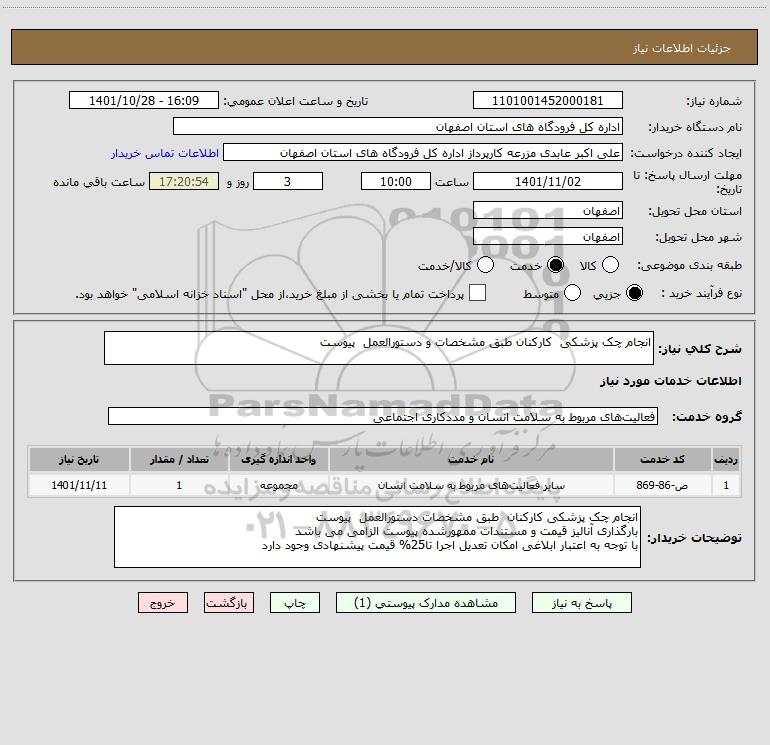The width and height of the screenshot is (770, 745).
Task: Click the شرح کلی نیاز text box
Action: (x=379, y=348)
